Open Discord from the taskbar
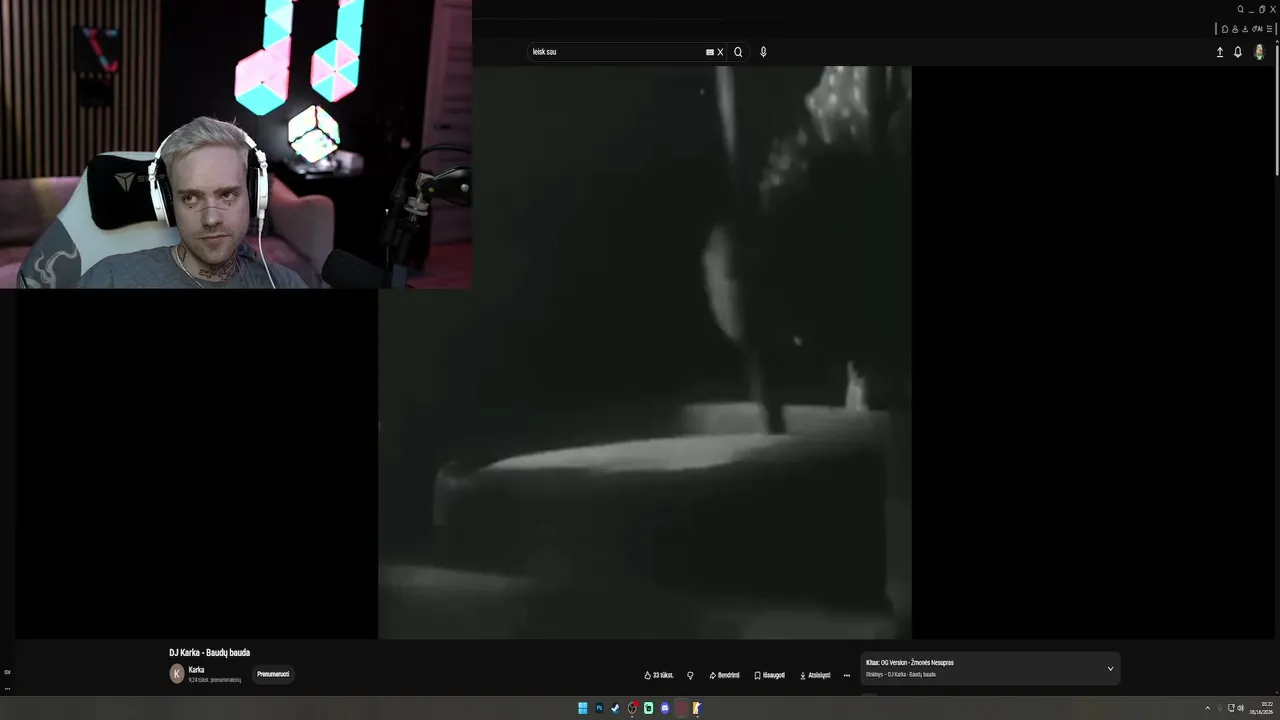The width and height of the screenshot is (1280, 720). point(665,708)
